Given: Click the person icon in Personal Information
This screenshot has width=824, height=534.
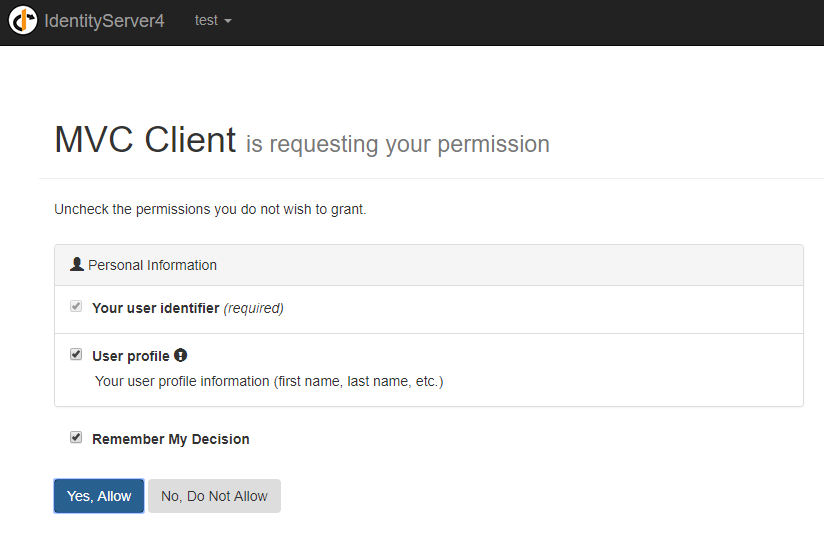Looking at the screenshot, I should coord(77,265).
